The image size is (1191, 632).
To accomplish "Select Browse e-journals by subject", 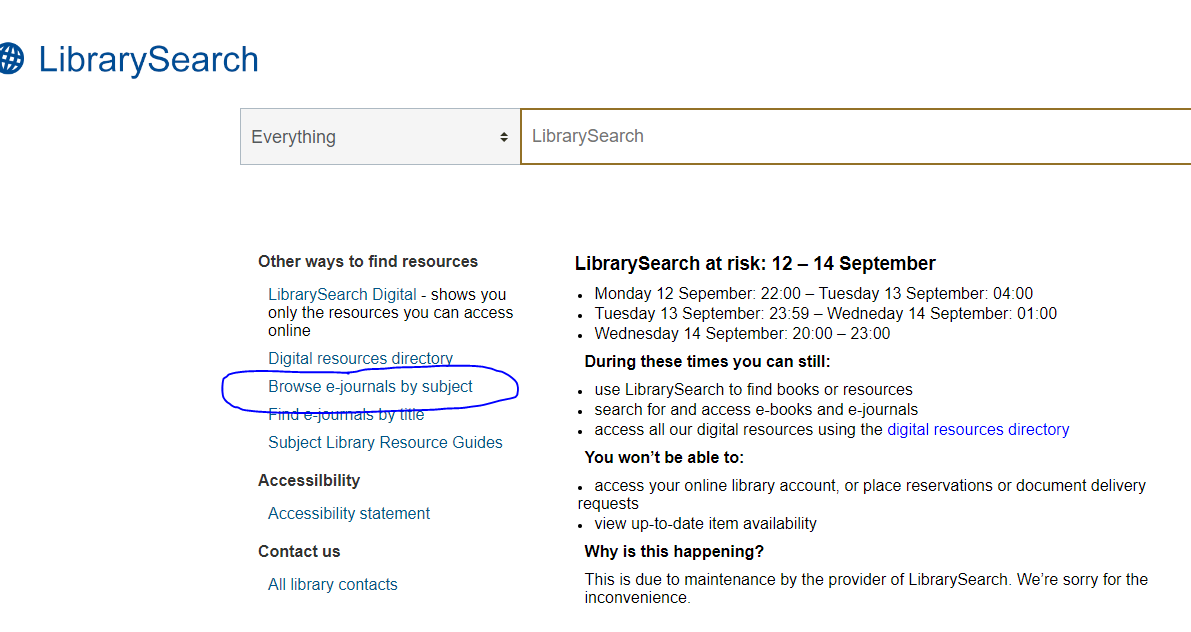I will [370, 387].
